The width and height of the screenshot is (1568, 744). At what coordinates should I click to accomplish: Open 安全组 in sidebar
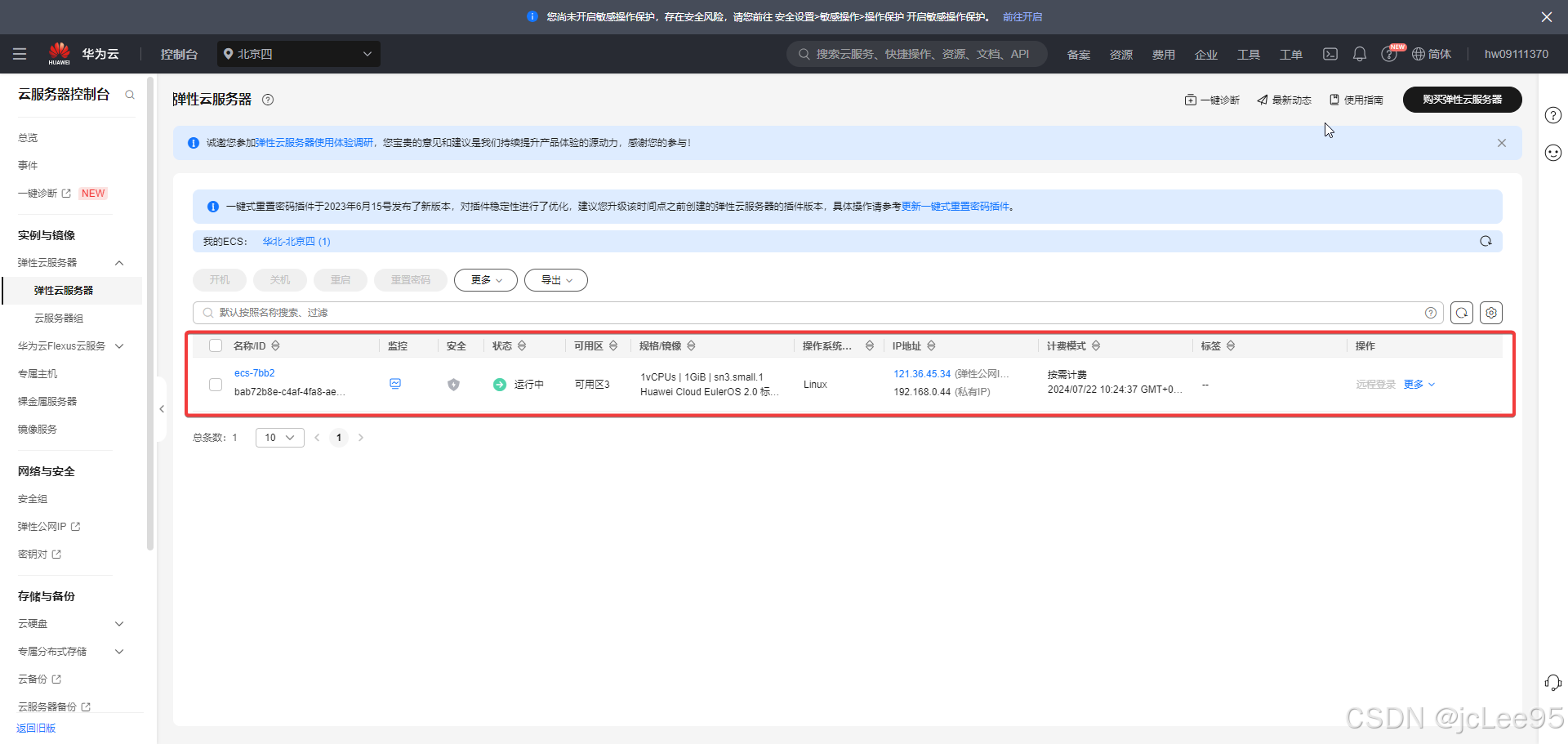tap(33, 499)
